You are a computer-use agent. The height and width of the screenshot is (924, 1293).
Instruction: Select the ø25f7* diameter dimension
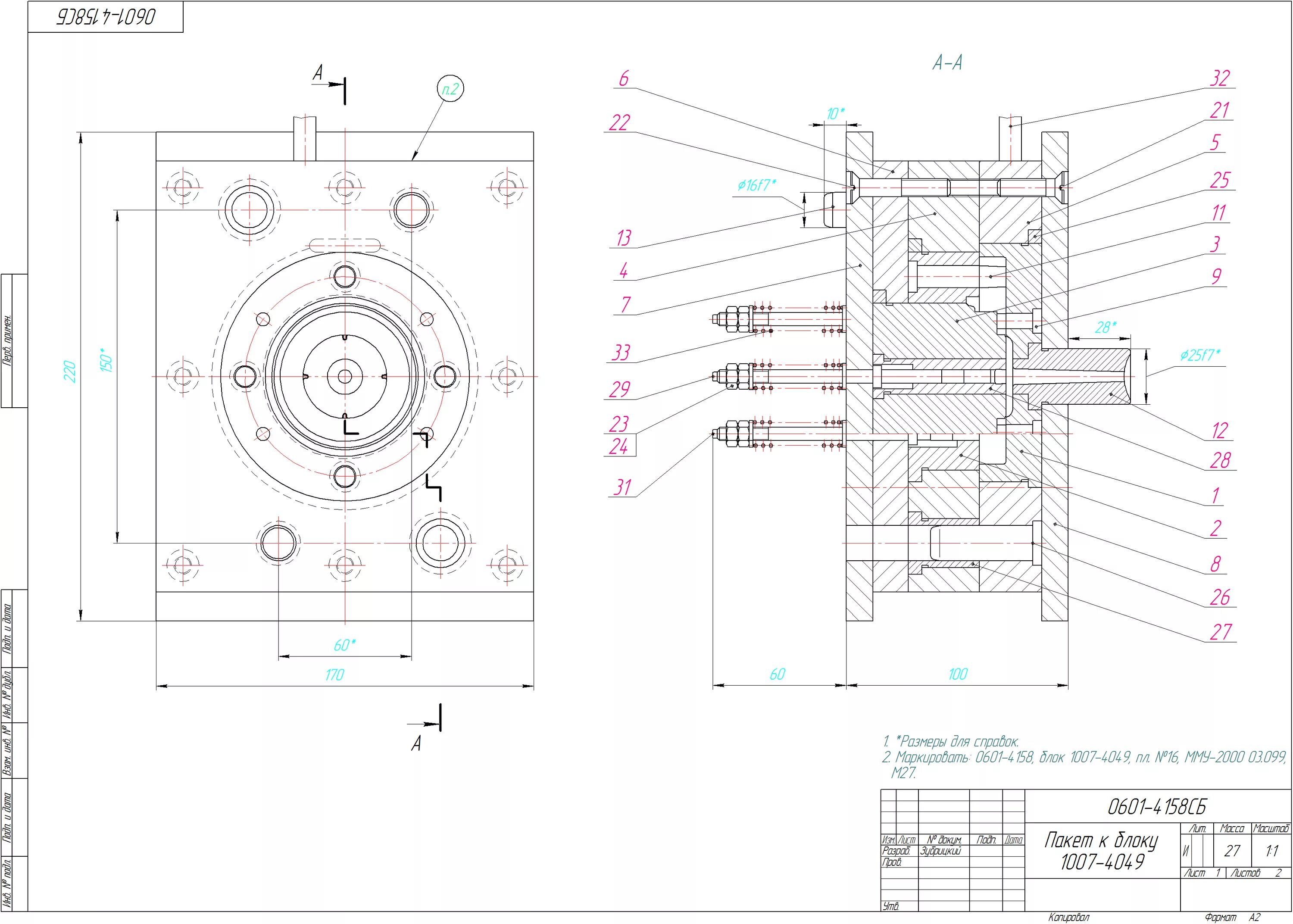tap(1200, 356)
